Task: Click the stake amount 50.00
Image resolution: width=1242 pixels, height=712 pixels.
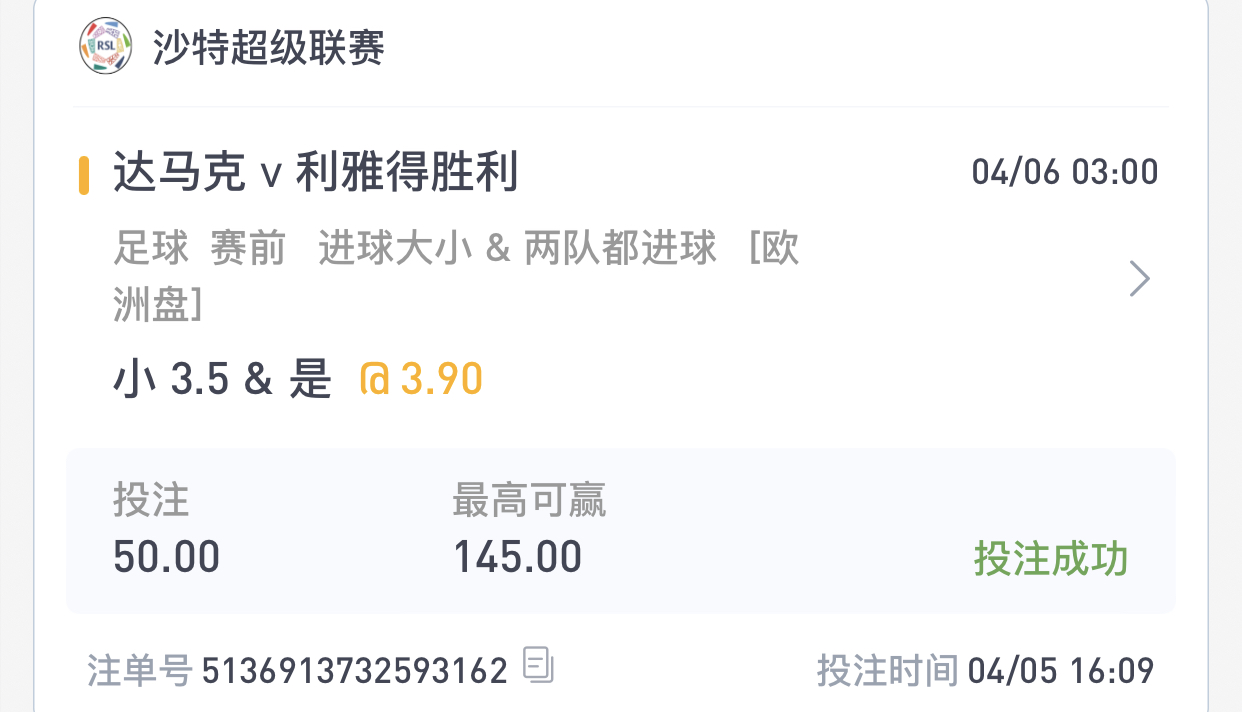Action: (167, 557)
